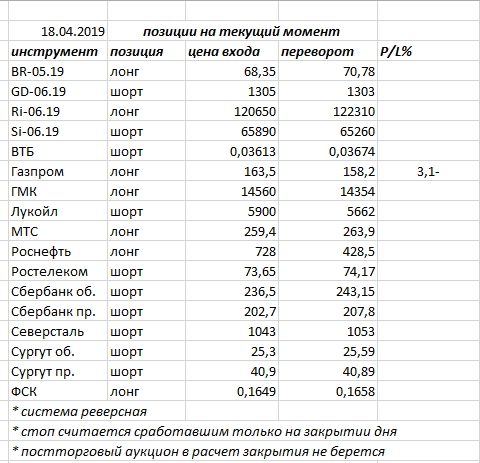Screen dimensions: 480x463
Task: Select the date cell 18.04.2019
Action: [58, 31]
